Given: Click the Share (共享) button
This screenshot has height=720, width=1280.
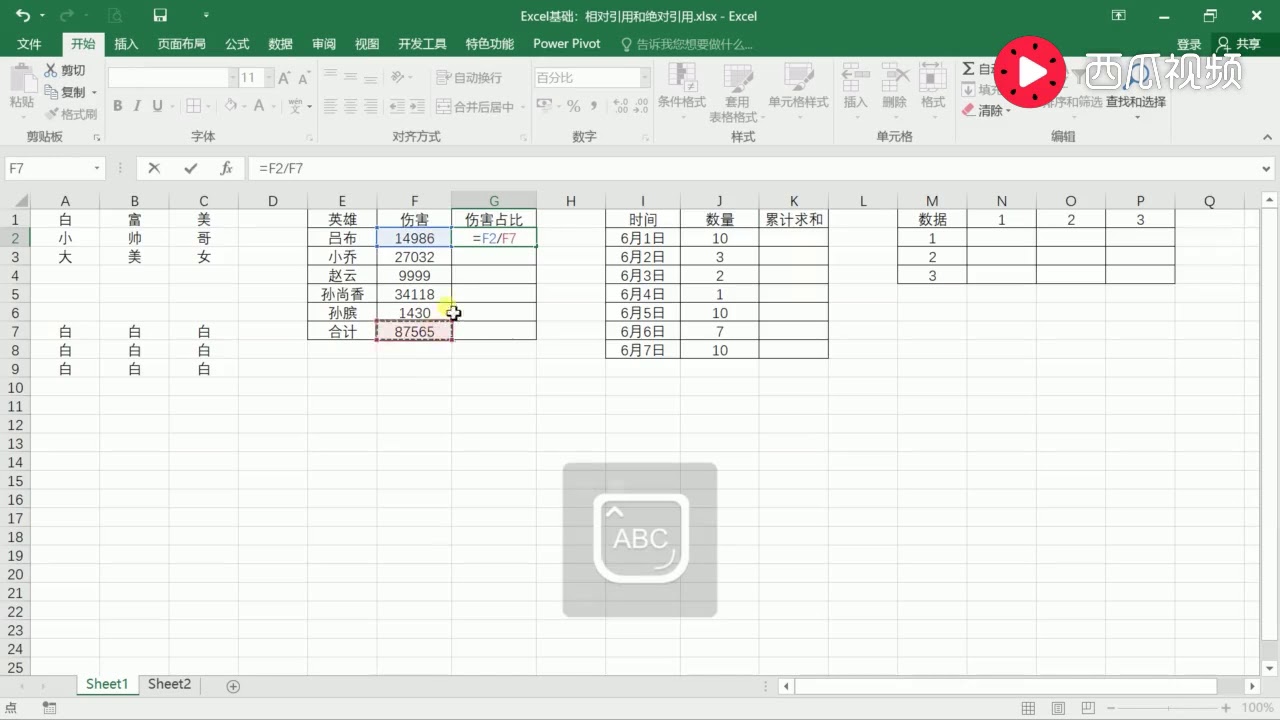Looking at the screenshot, I should [1239, 44].
